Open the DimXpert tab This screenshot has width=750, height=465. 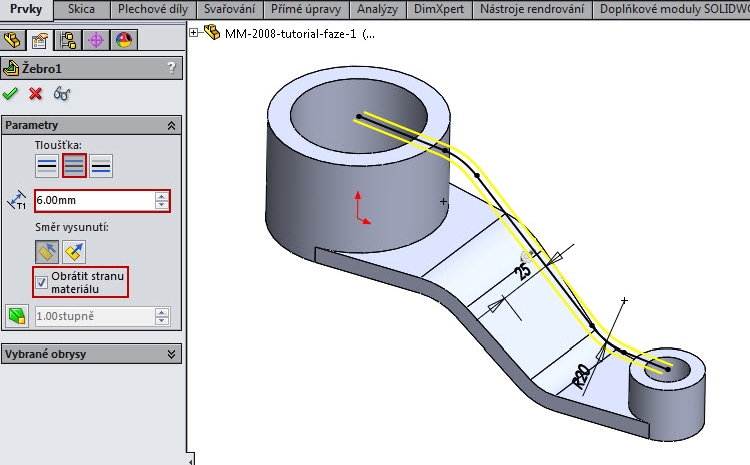[x=439, y=9]
